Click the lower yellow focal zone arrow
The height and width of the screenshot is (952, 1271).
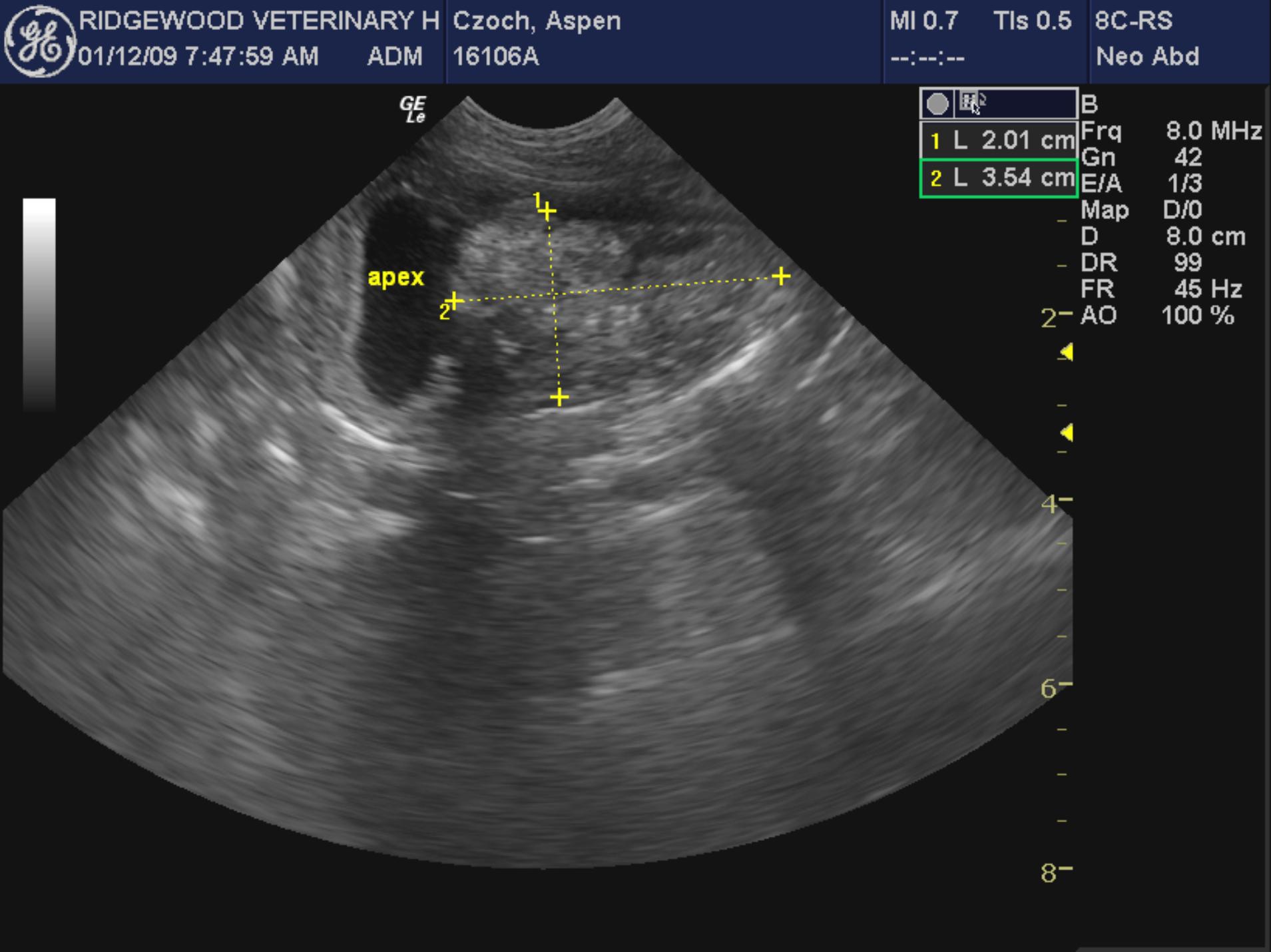(1066, 433)
